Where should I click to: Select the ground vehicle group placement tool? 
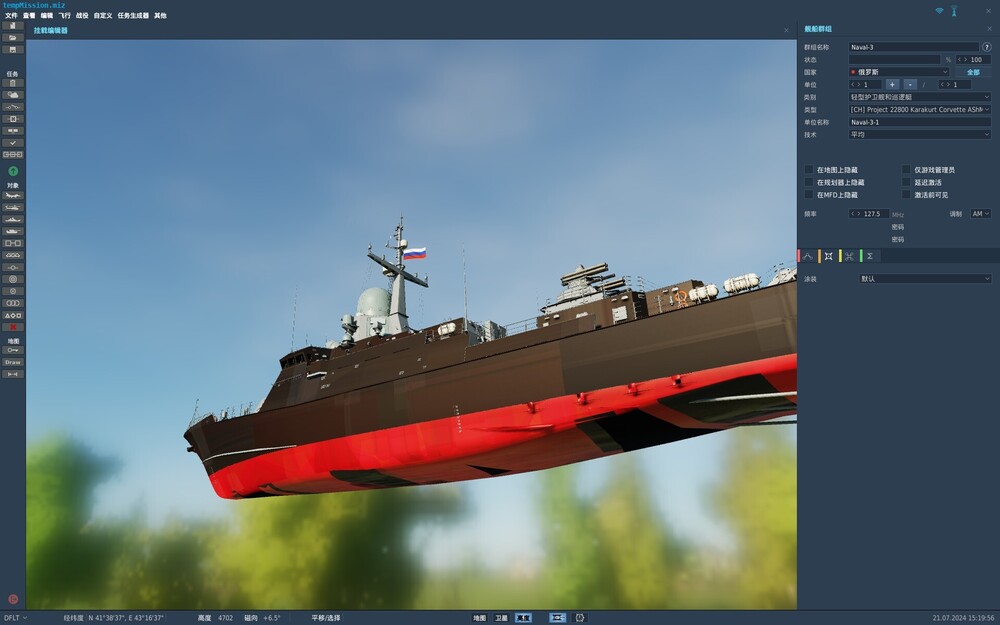[13, 231]
